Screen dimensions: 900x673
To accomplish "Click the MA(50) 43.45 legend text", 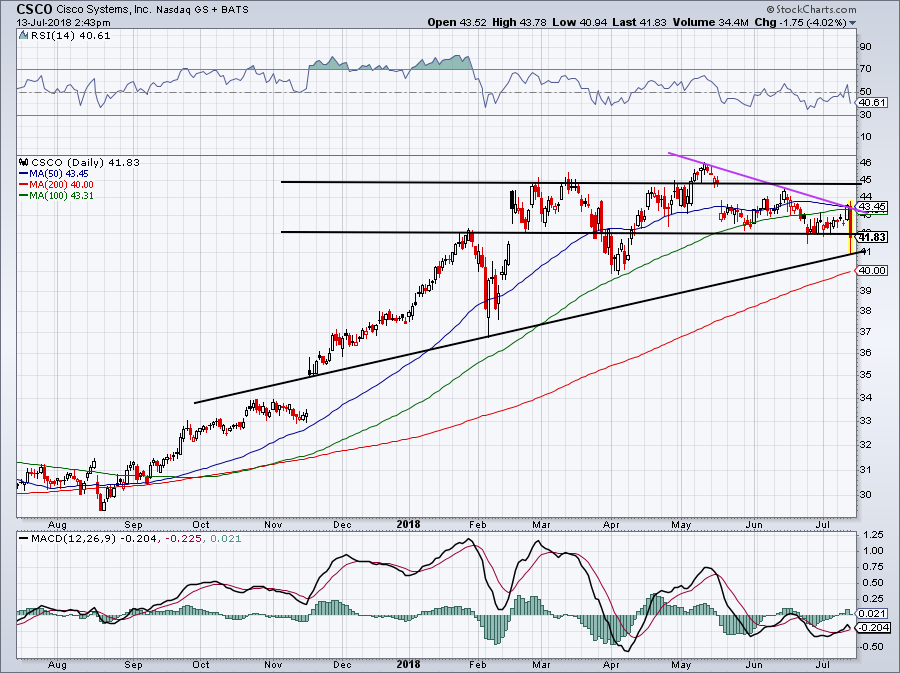I will point(59,173).
